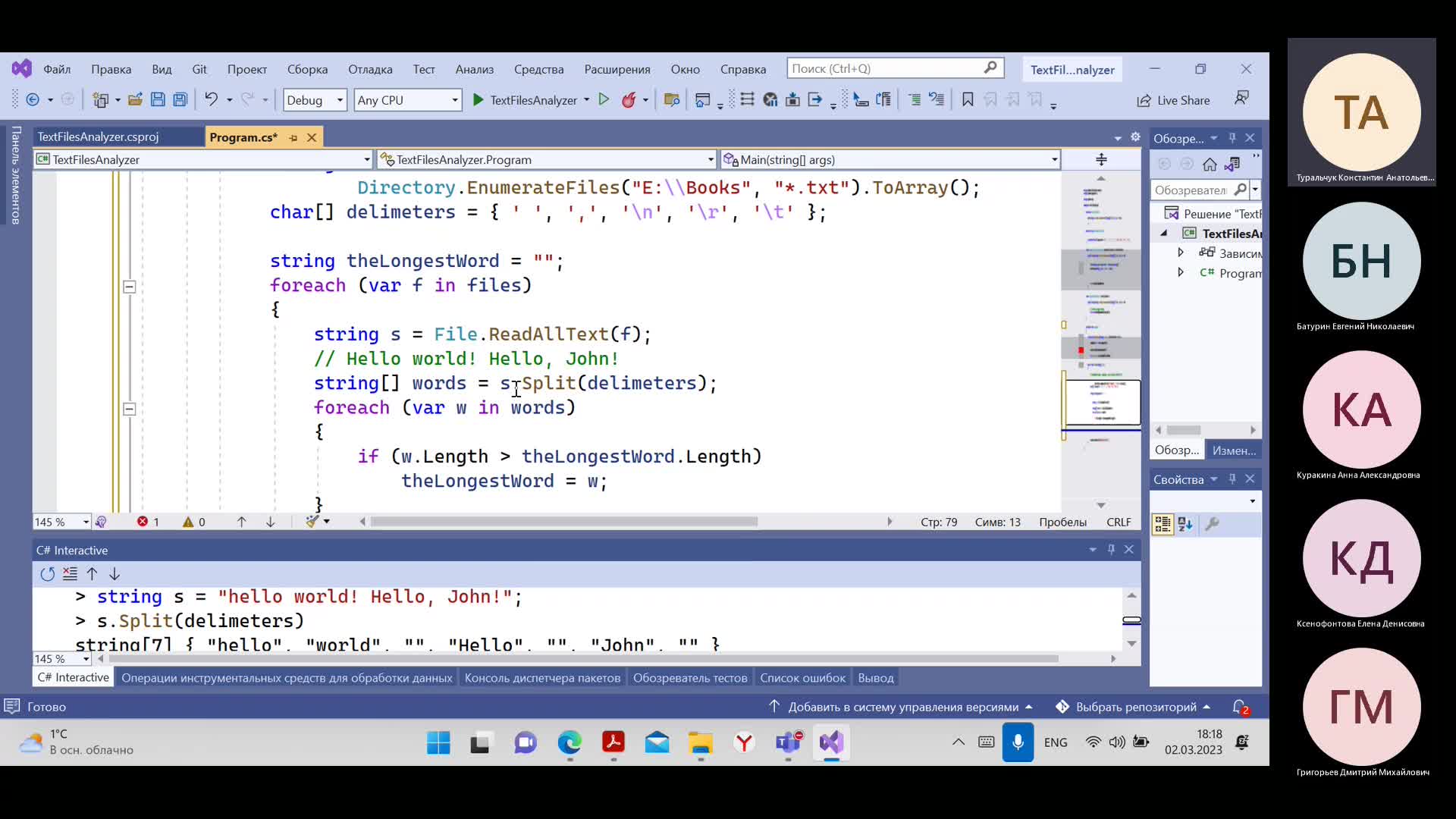
Task: Switch views icon in Solution Explorer toolbar
Action: [1232, 164]
